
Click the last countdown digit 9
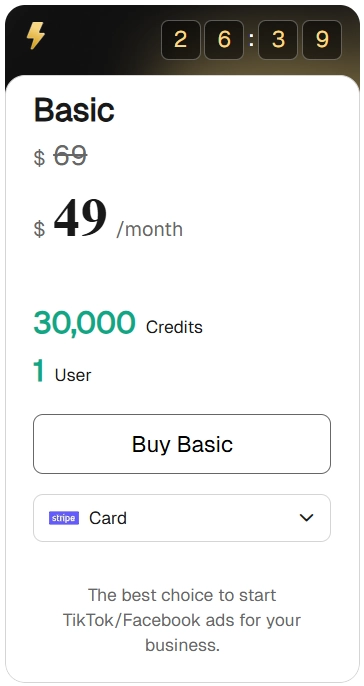[322, 40]
